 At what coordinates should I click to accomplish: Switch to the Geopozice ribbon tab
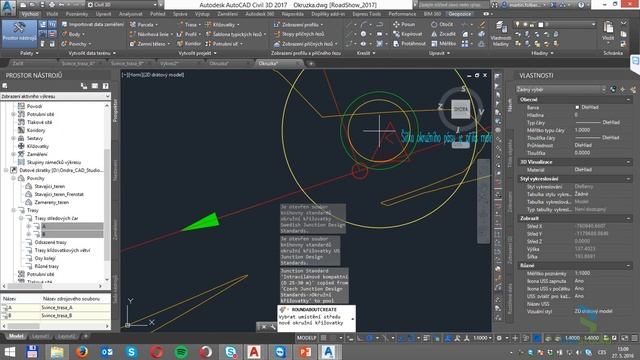pos(460,14)
